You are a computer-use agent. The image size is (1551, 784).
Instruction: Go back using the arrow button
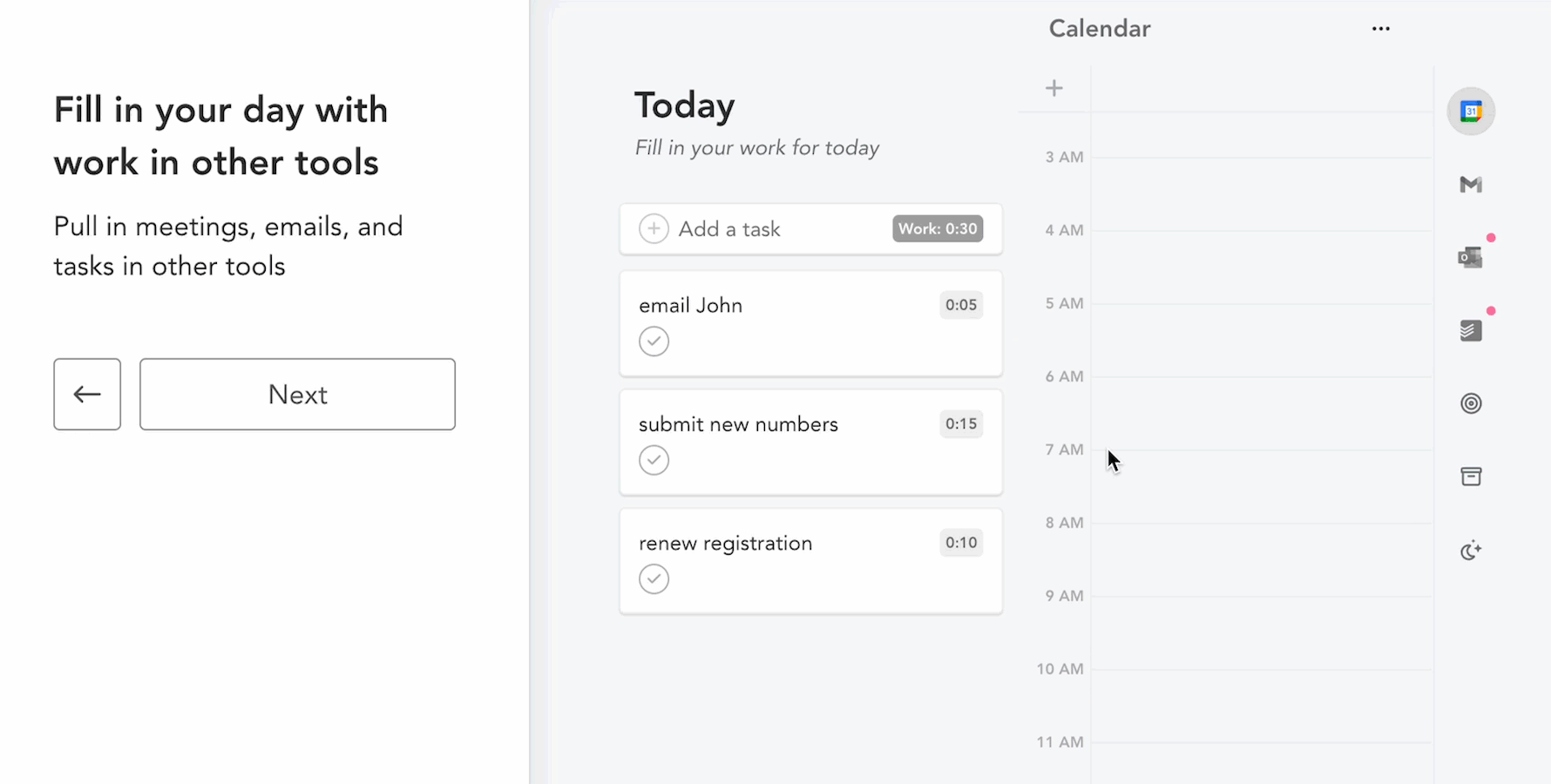[87, 394]
